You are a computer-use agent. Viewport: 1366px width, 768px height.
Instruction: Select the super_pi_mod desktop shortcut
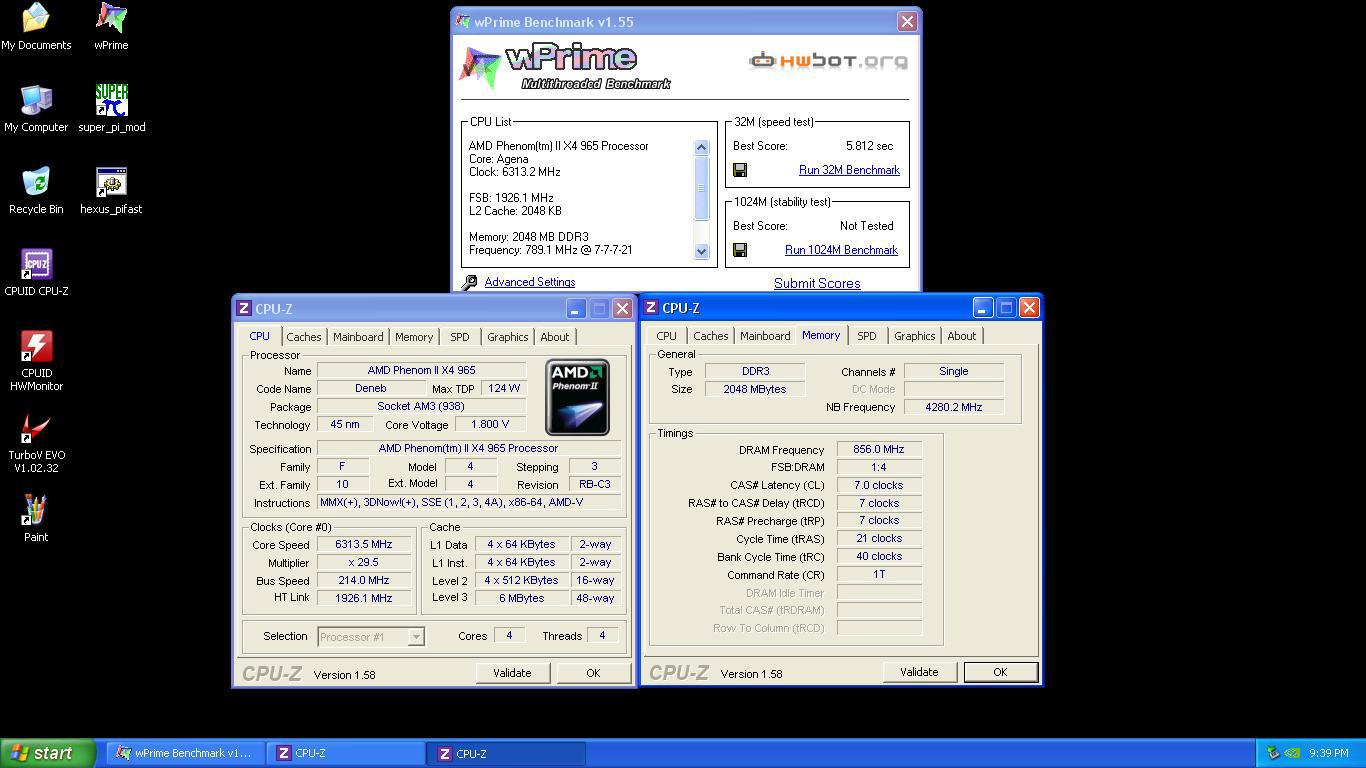click(x=112, y=109)
